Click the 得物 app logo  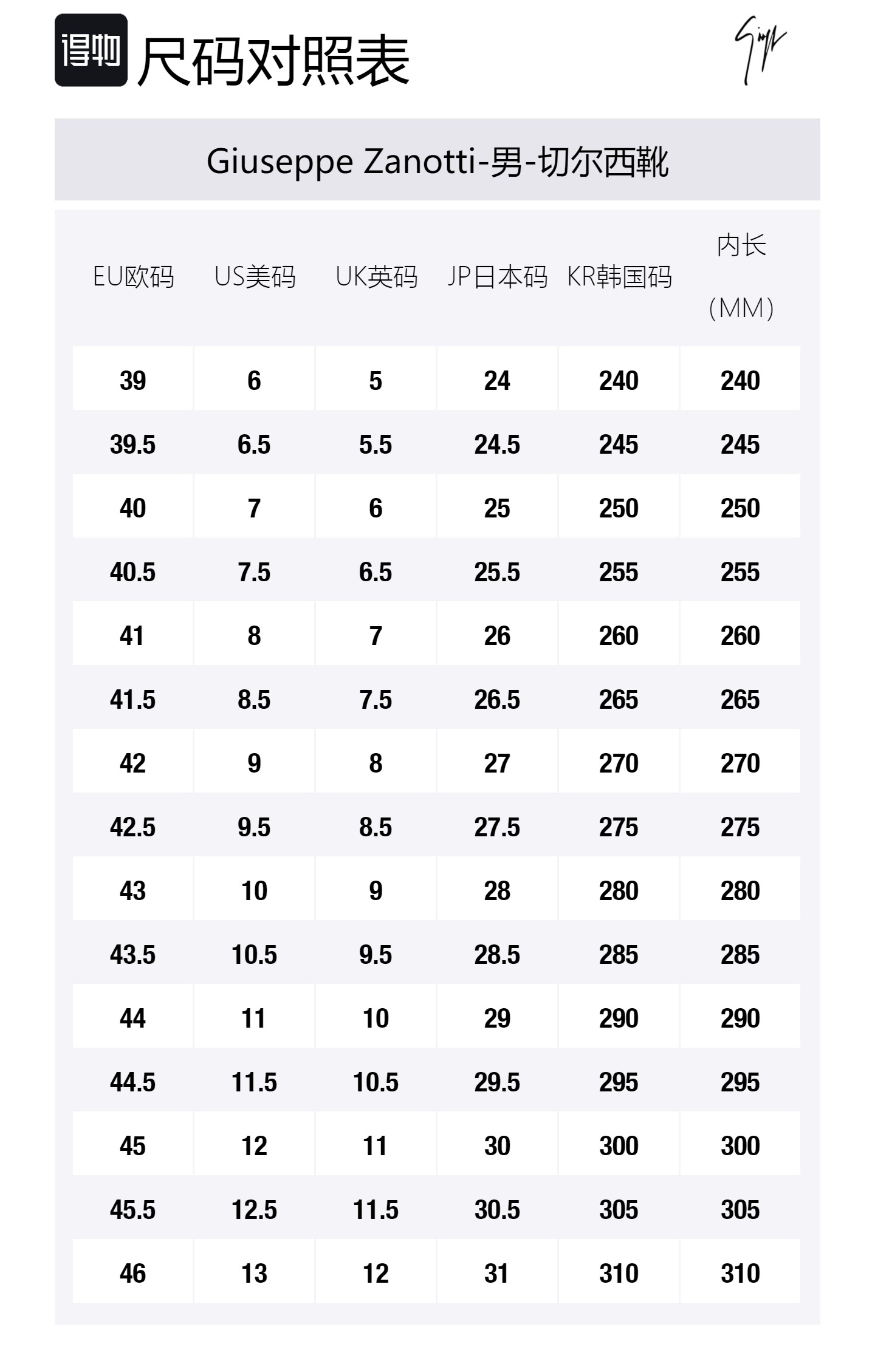[91, 50]
